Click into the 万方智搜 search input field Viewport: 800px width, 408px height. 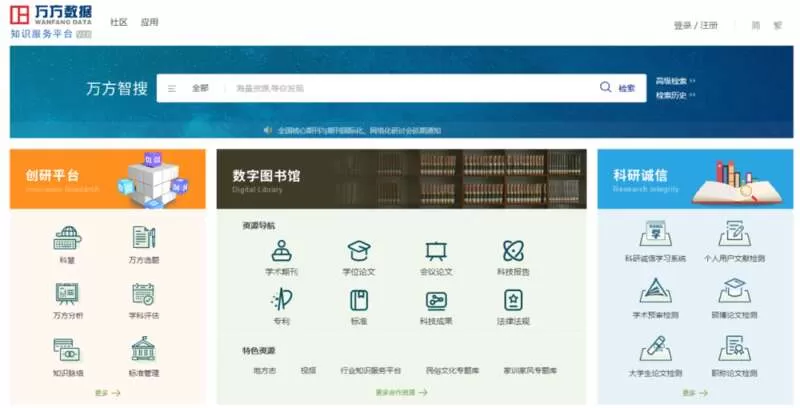(413, 88)
